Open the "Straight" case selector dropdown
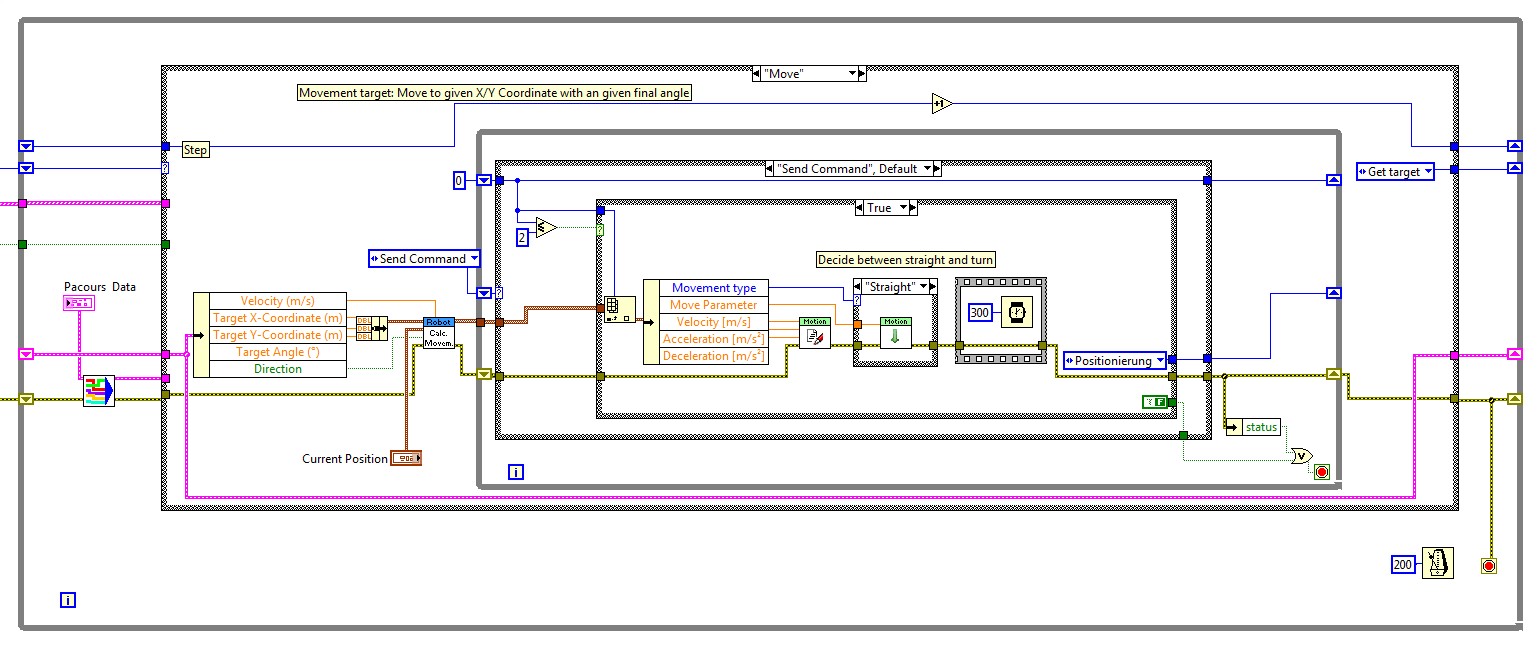This screenshot has width=1539, height=648. tap(924, 286)
